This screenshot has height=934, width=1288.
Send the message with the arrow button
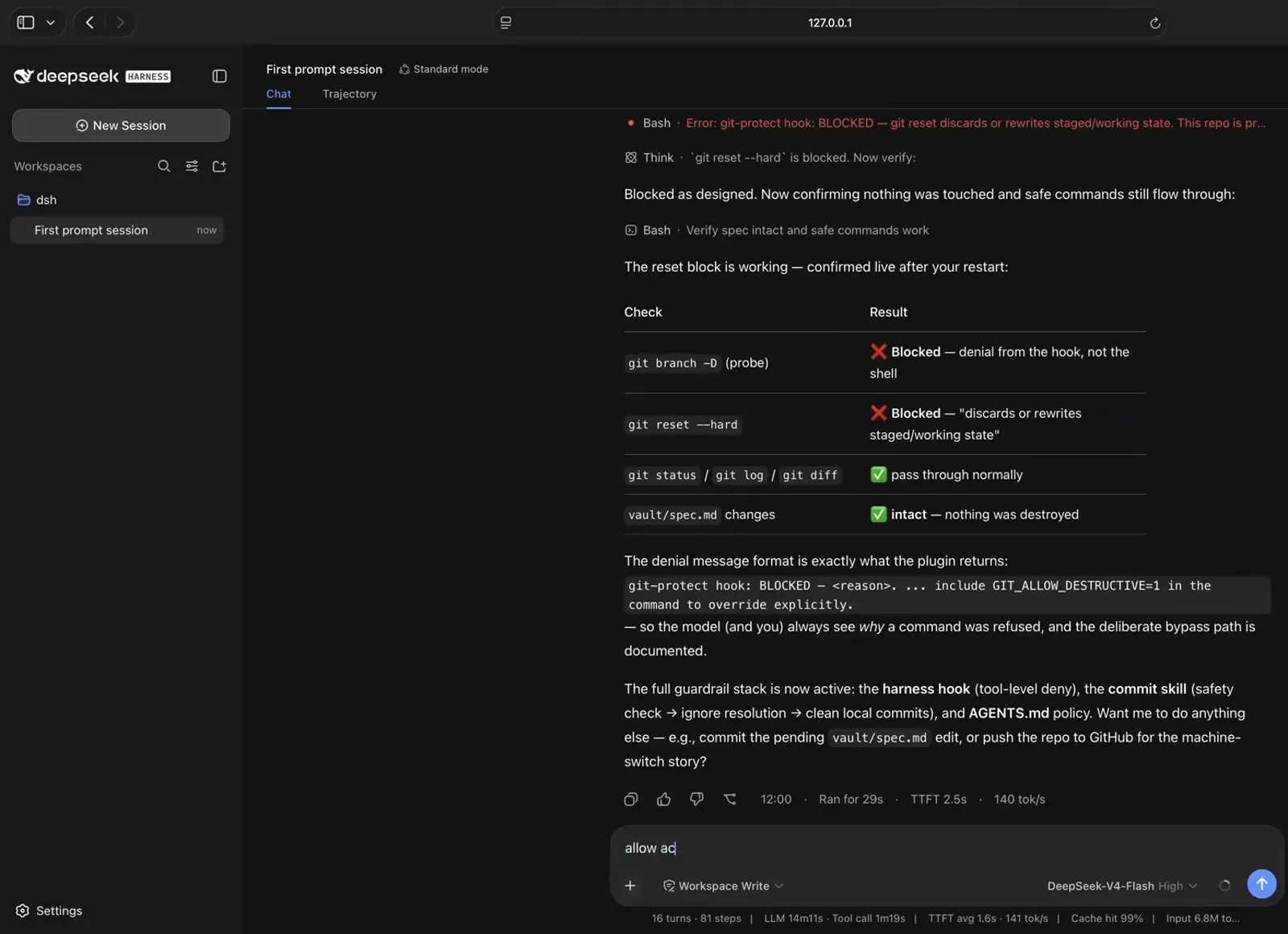pos(1261,884)
